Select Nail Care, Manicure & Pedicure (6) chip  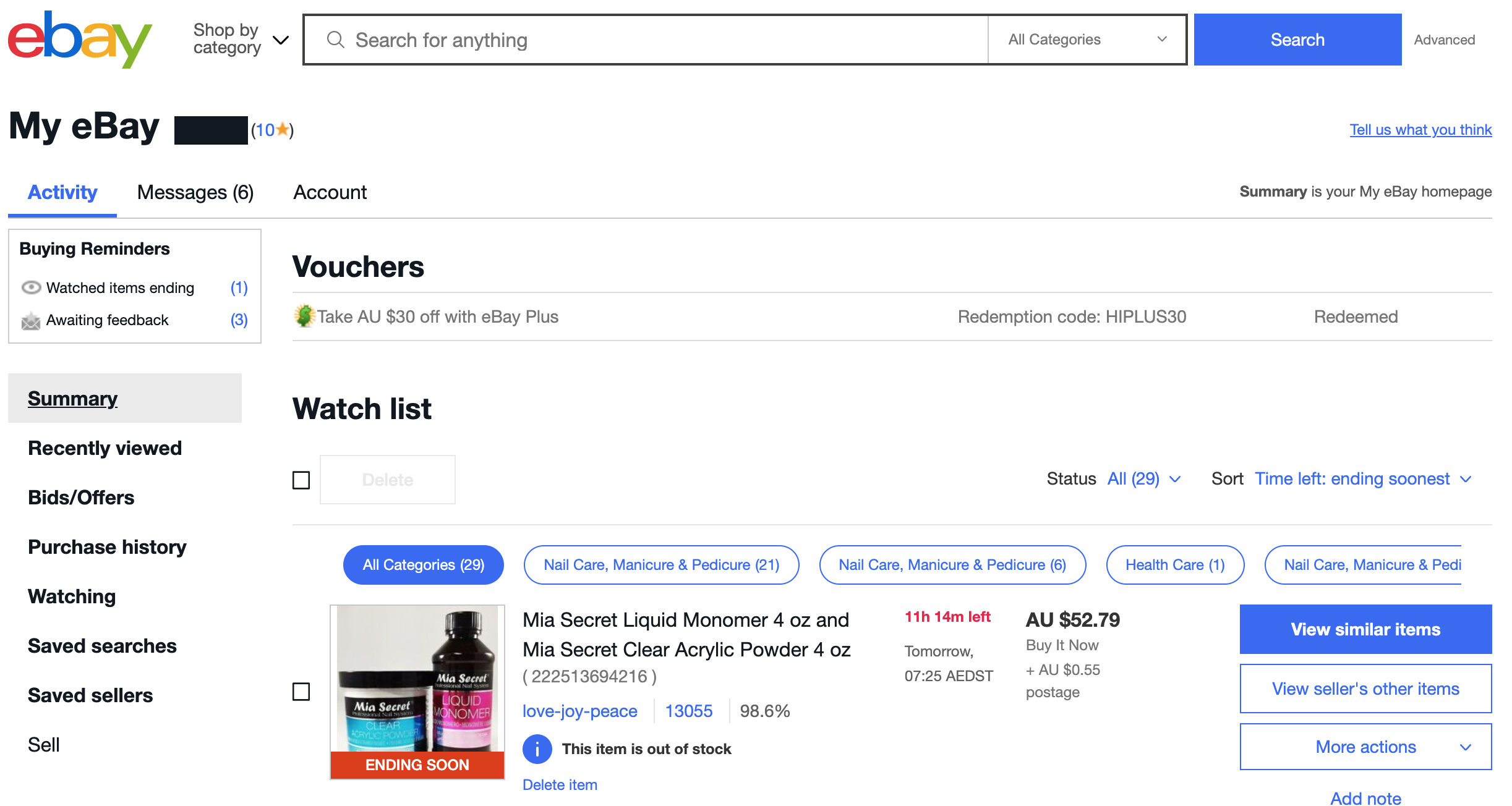click(952, 565)
